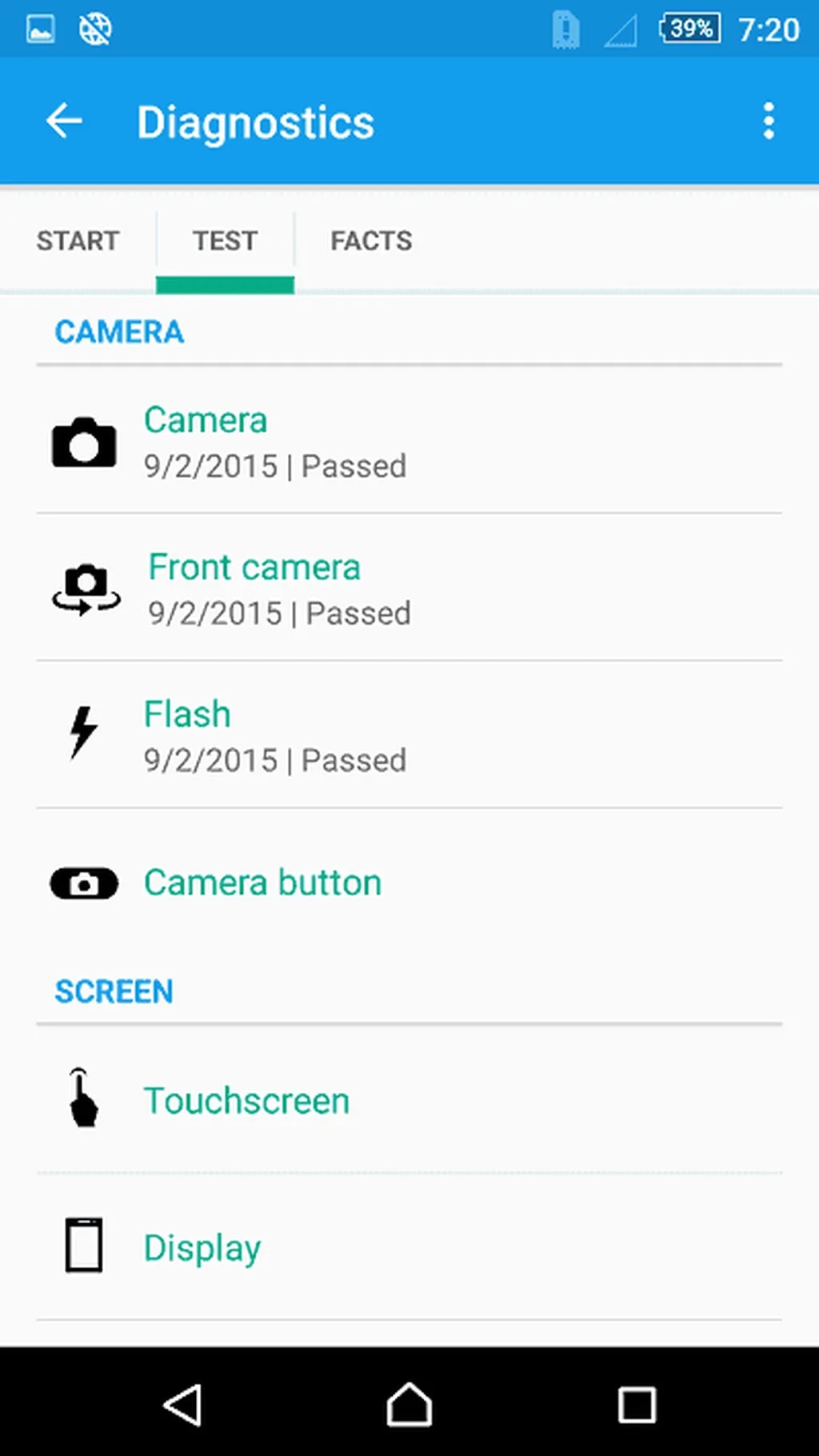
Task: Start the Front camera test
Action: click(x=279, y=589)
